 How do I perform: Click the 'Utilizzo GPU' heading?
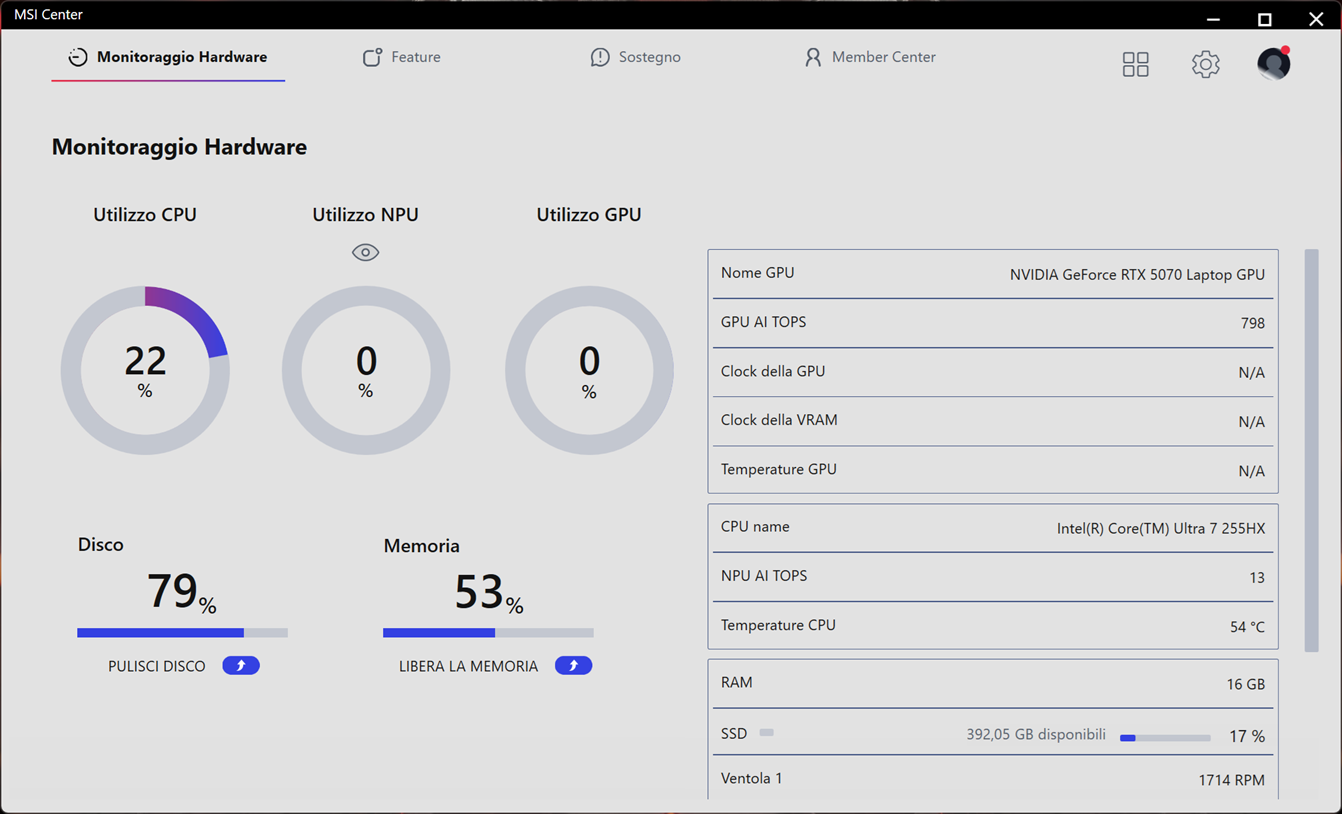point(589,215)
